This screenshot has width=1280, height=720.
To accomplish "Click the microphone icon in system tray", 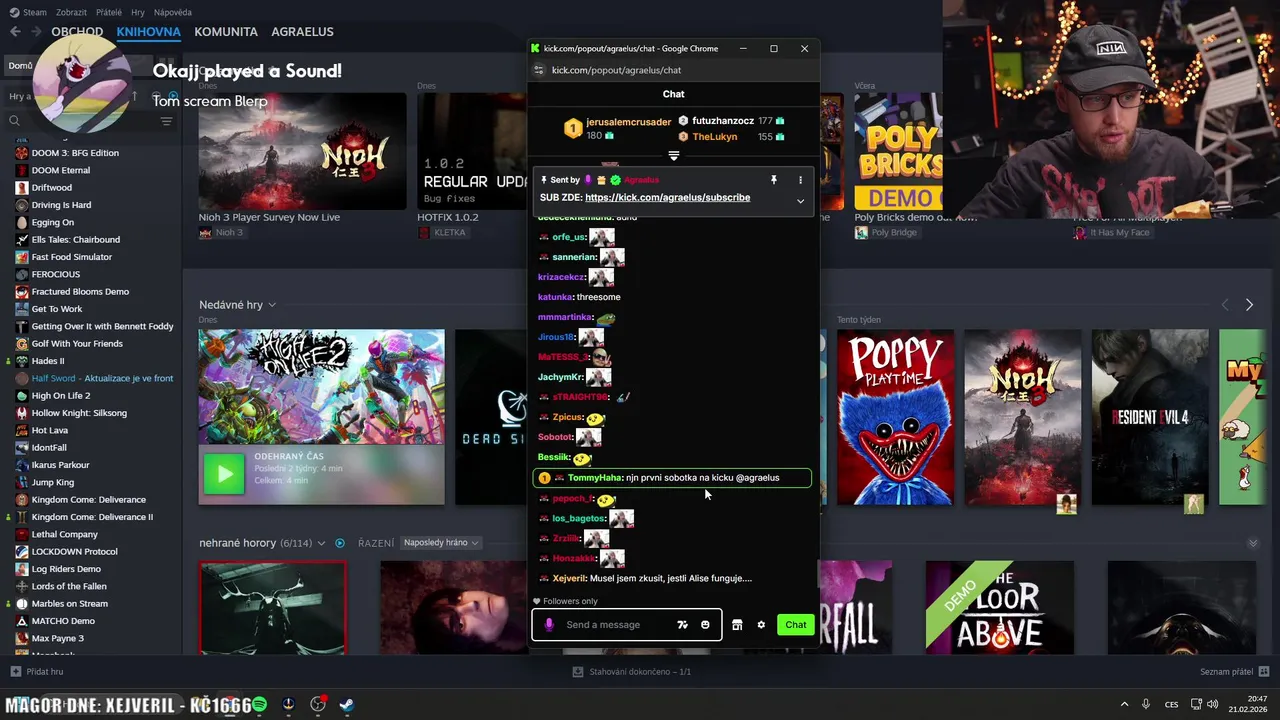I will click(x=1146, y=704).
